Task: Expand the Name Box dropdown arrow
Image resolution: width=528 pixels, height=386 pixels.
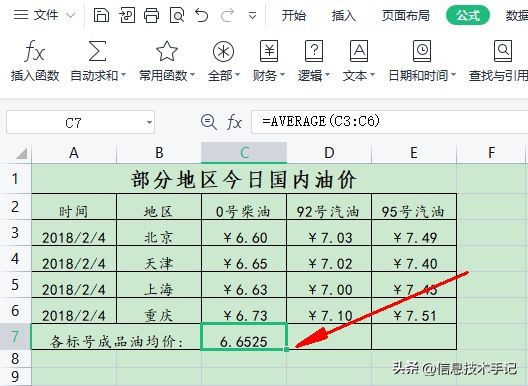Action: 149,122
